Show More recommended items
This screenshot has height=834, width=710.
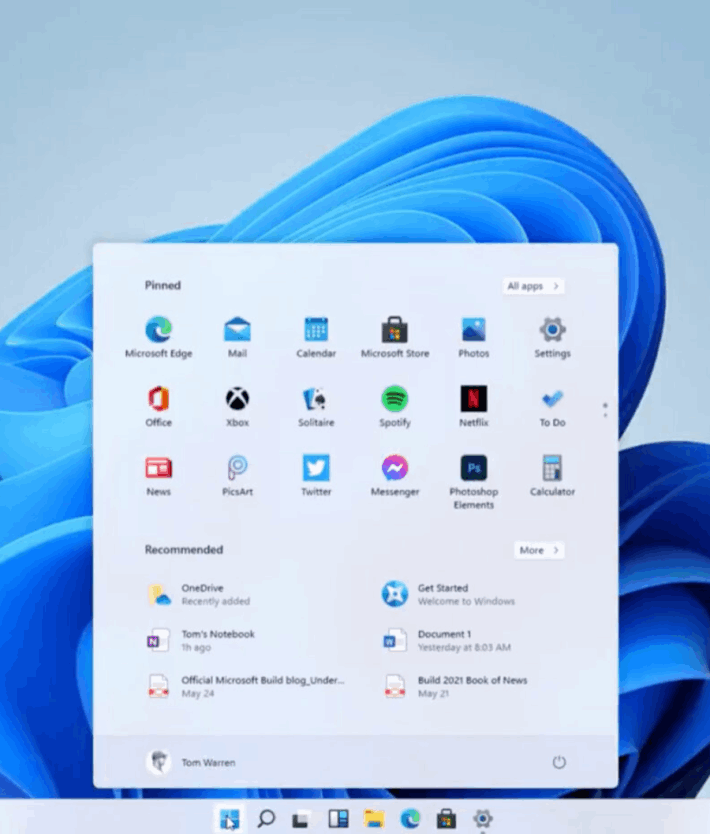click(x=539, y=550)
